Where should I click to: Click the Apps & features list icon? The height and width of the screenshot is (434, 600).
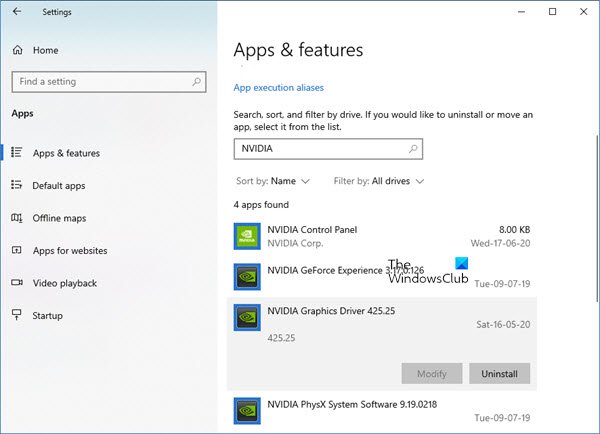click(x=17, y=152)
